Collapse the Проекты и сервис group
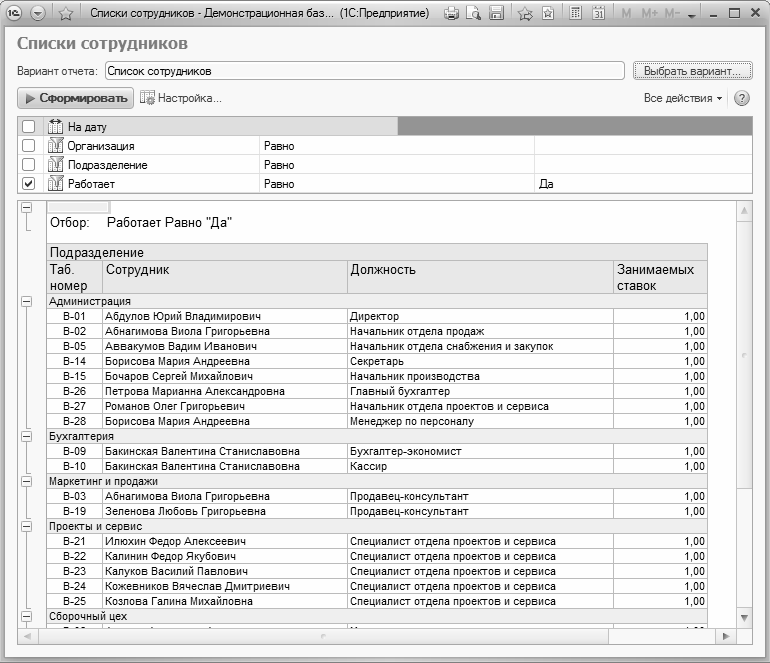Screen dimensions: 770x663 tap(27, 526)
